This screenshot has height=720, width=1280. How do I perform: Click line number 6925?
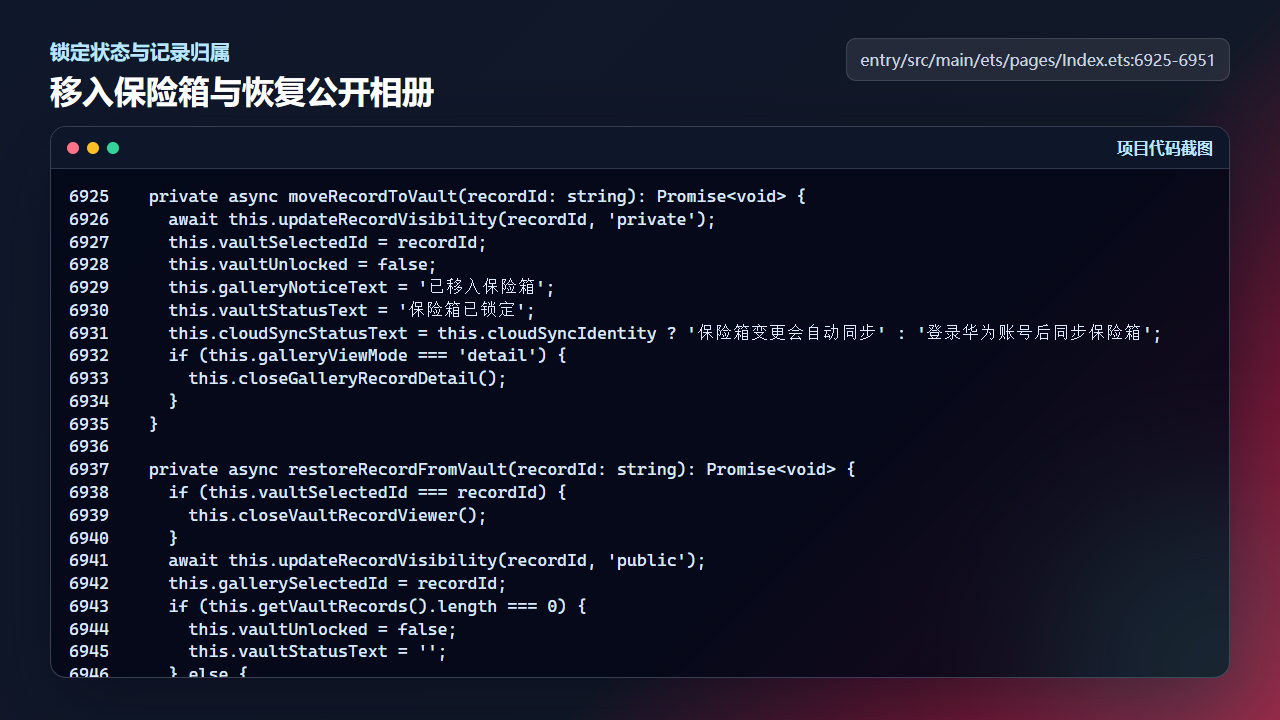[89, 196]
